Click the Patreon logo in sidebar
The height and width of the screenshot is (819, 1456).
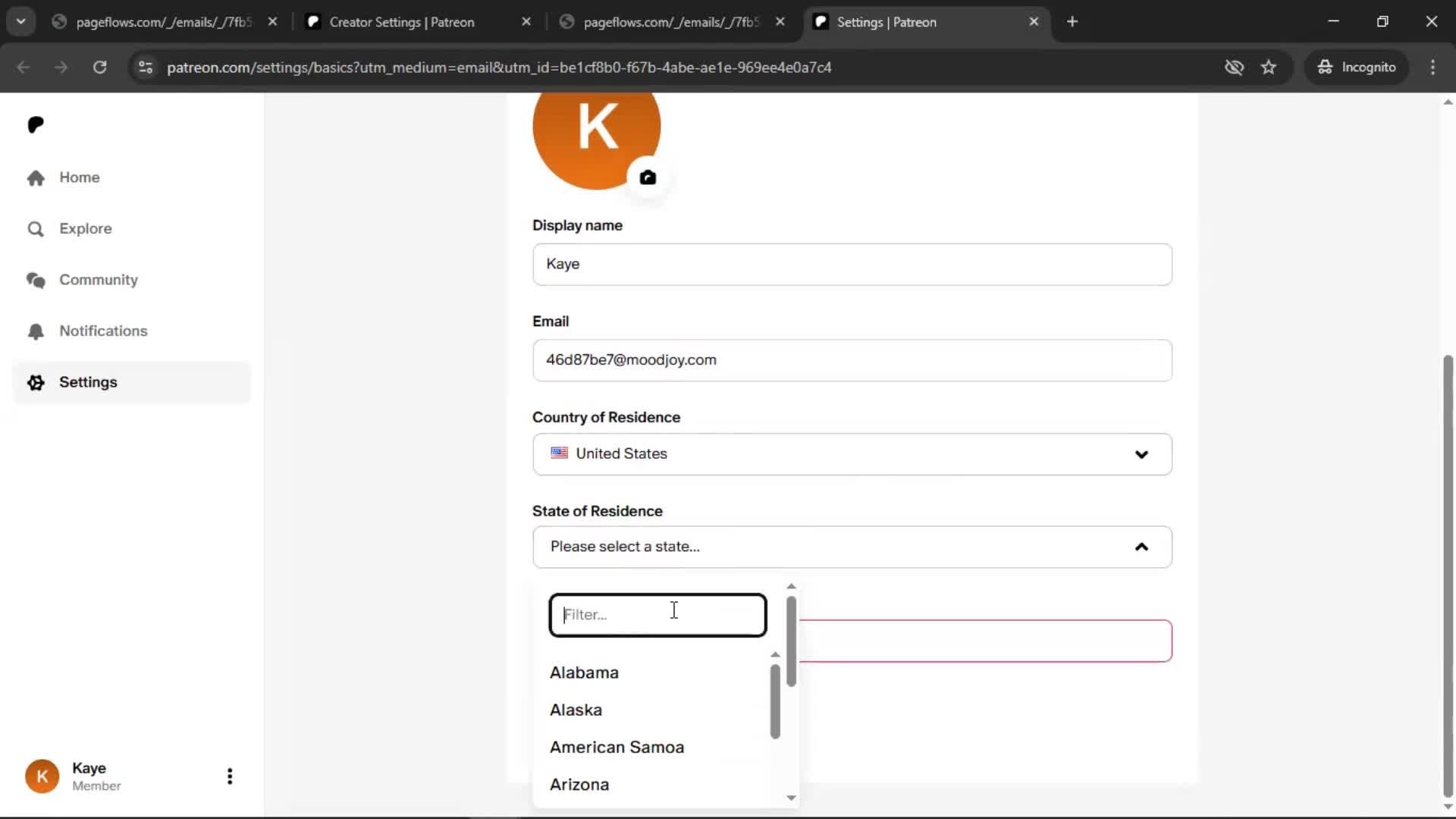pyautogui.click(x=36, y=124)
